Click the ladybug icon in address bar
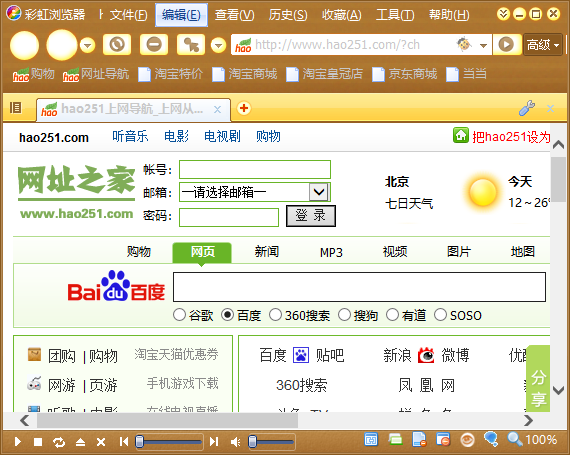 pyautogui.click(x=463, y=44)
